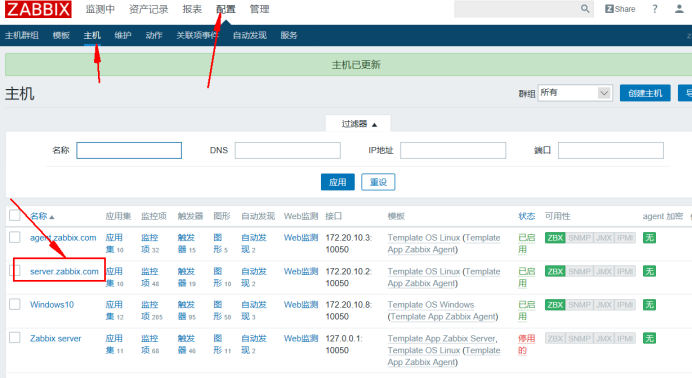Go to 自动发现 submenu
The image size is (692, 378).
(250, 35)
